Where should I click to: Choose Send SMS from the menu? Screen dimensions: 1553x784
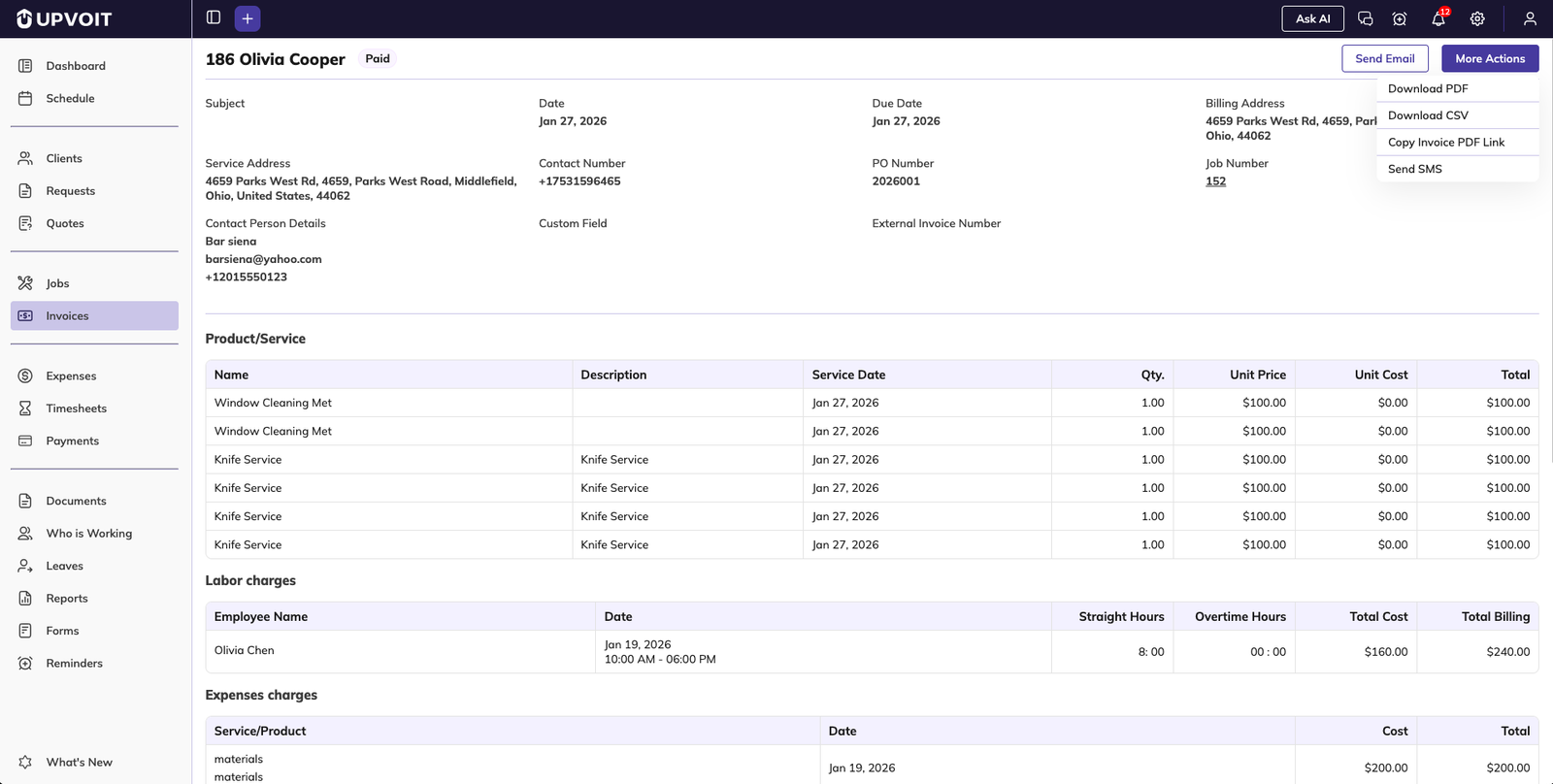coord(1457,169)
